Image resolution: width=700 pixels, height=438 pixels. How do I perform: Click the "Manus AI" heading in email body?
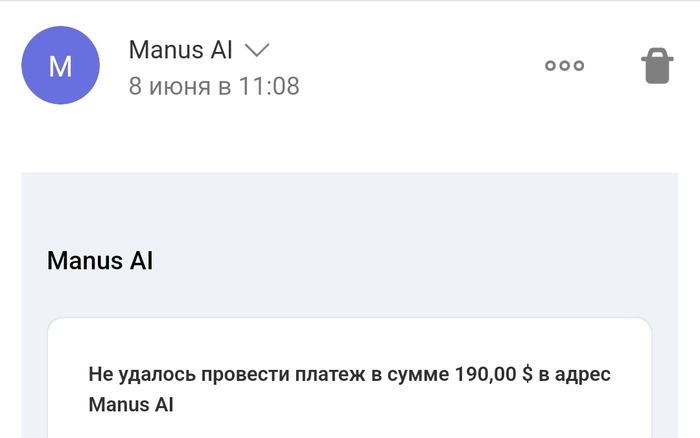(99, 262)
